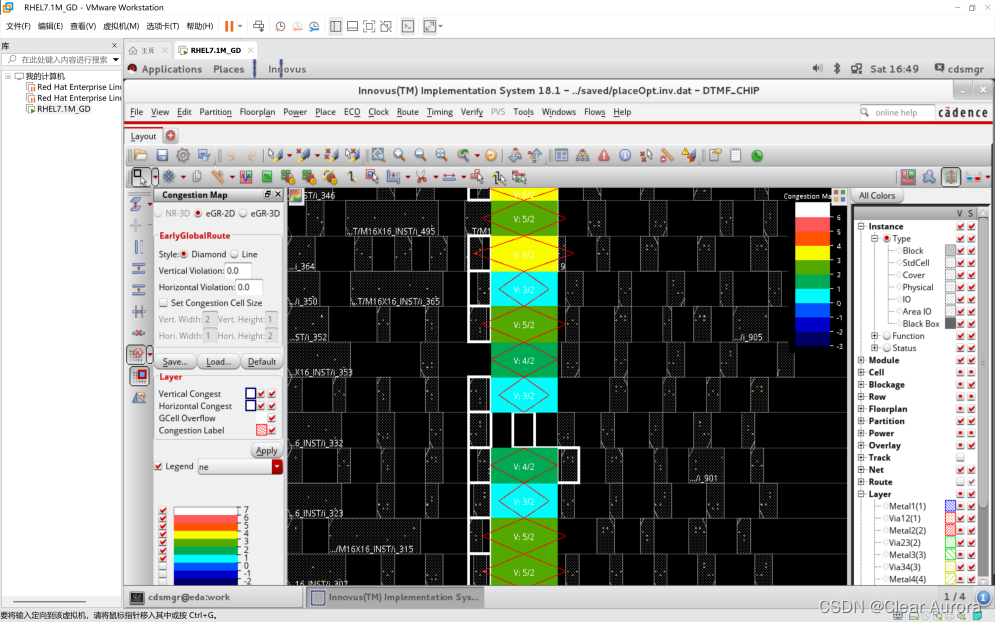Viewport: 996px width, 623px height.
Task: Click VMware pause virtual machine icon
Action: click(x=229, y=26)
